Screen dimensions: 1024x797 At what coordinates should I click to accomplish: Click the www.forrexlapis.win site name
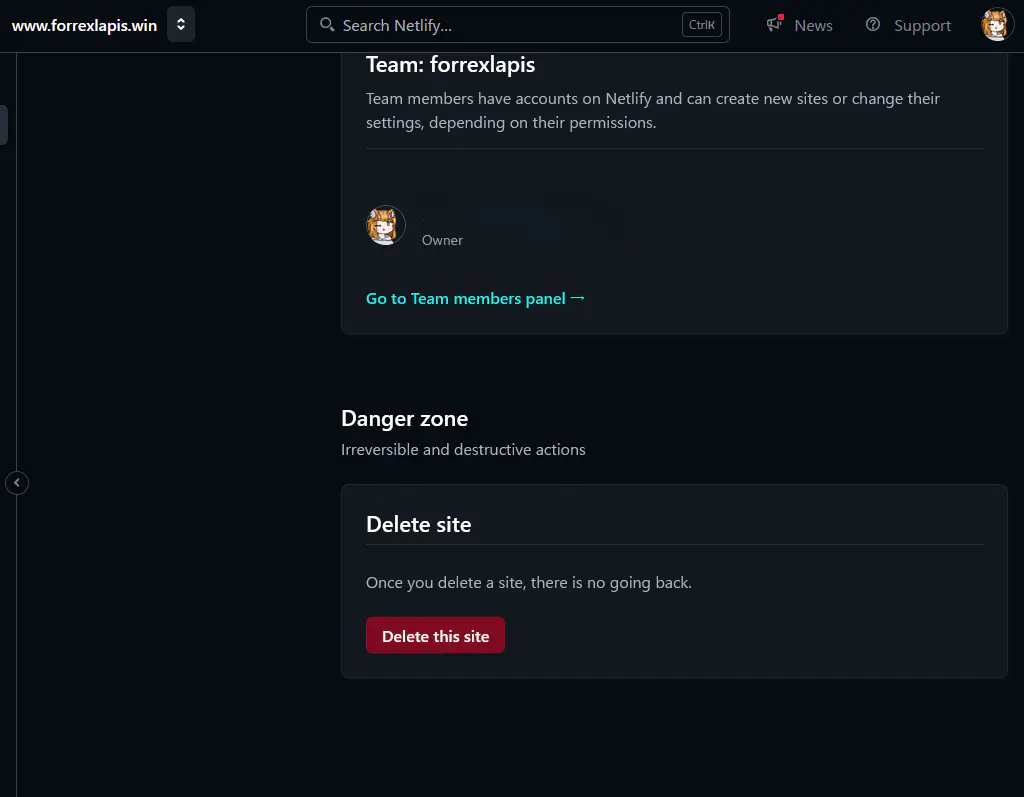tap(84, 25)
